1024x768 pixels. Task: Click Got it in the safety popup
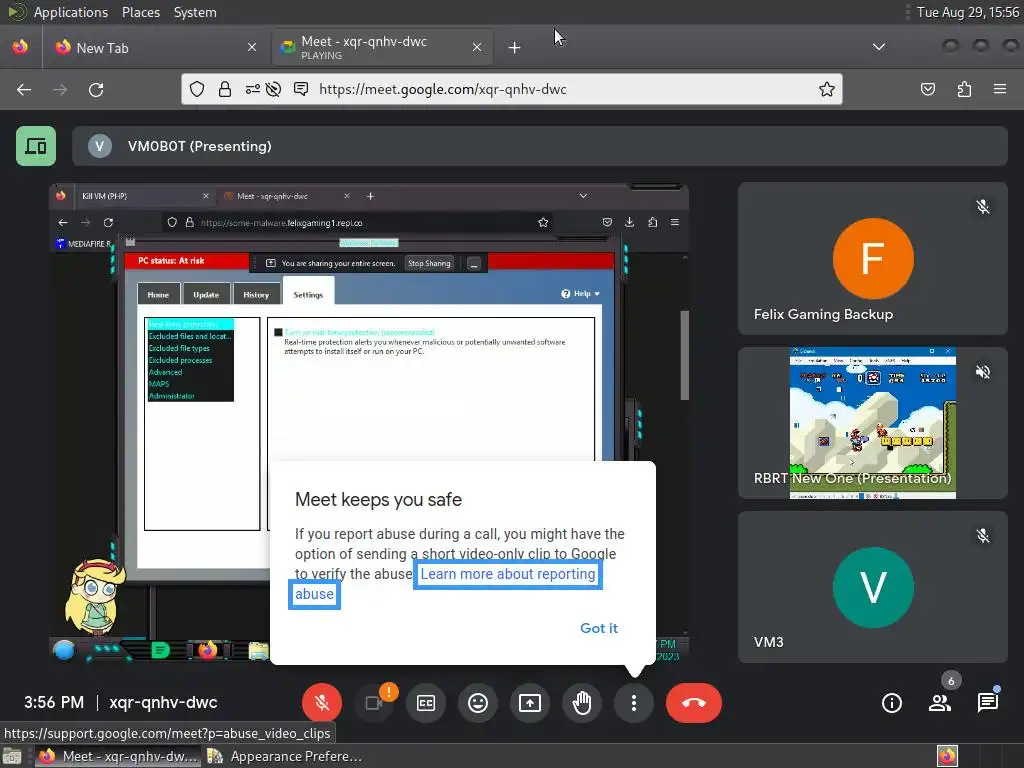599,628
